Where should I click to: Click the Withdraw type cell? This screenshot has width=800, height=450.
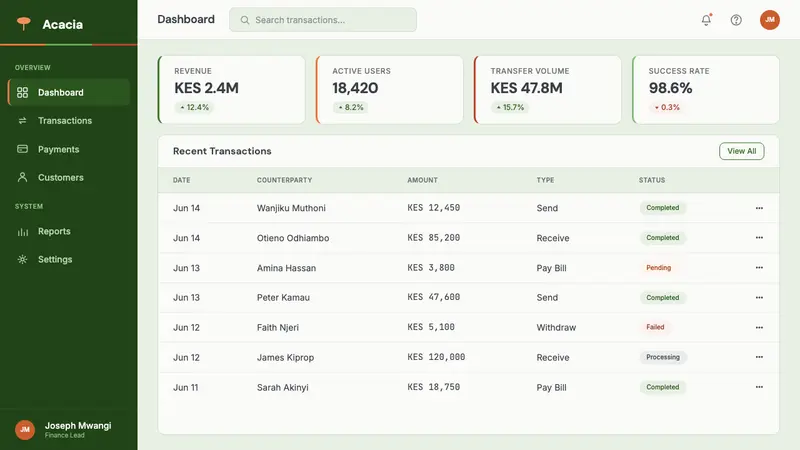tap(556, 328)
